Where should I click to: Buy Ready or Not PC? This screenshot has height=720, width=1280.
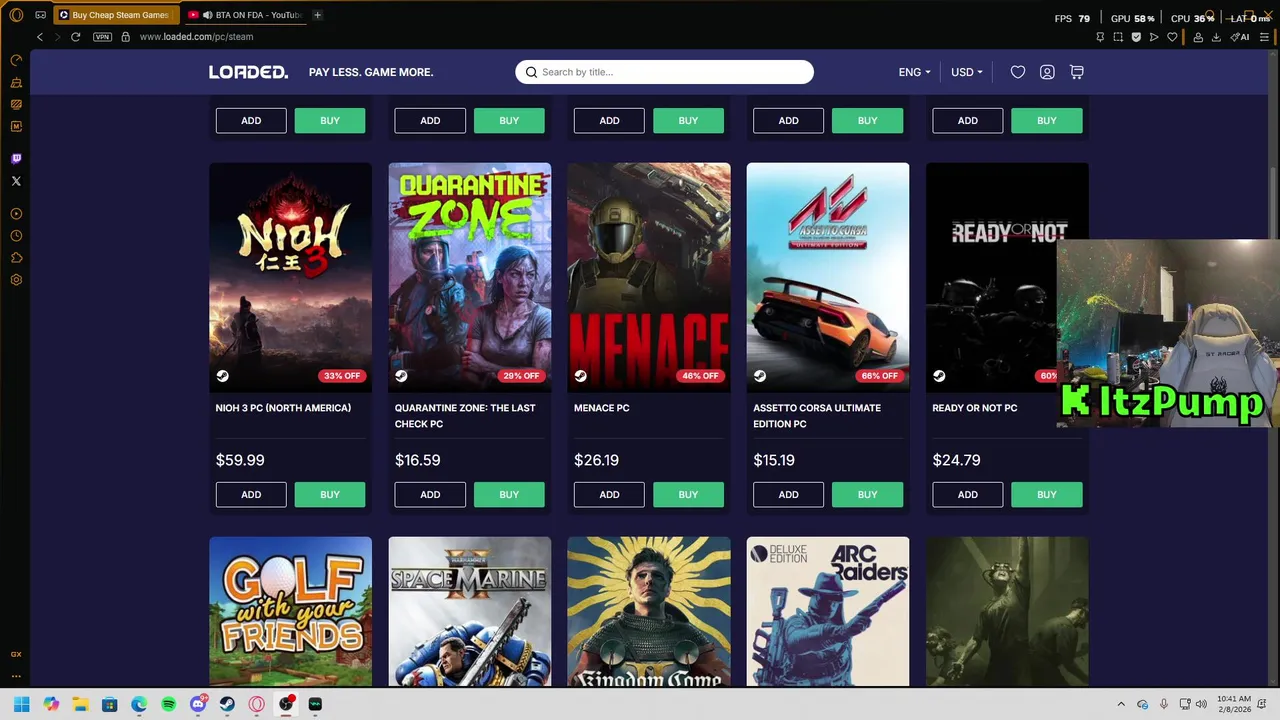tap(1047, 495)
